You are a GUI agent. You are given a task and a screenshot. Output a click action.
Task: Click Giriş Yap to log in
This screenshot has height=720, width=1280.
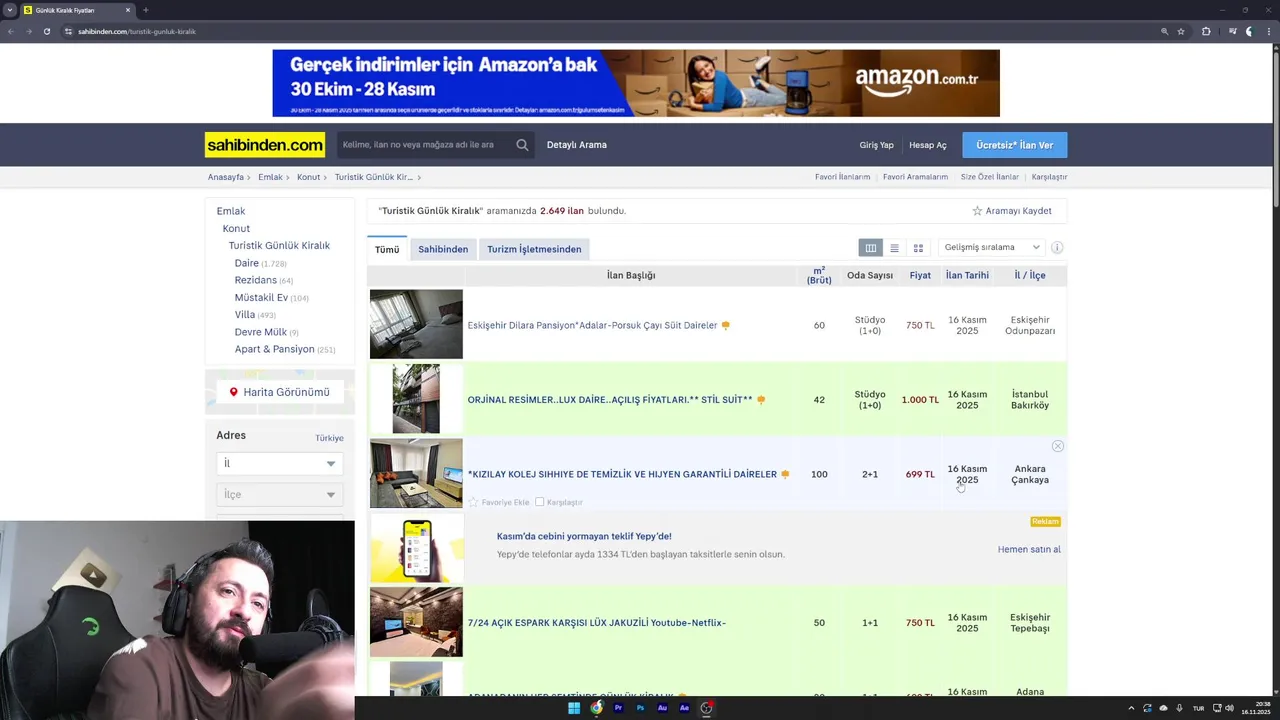876,145
